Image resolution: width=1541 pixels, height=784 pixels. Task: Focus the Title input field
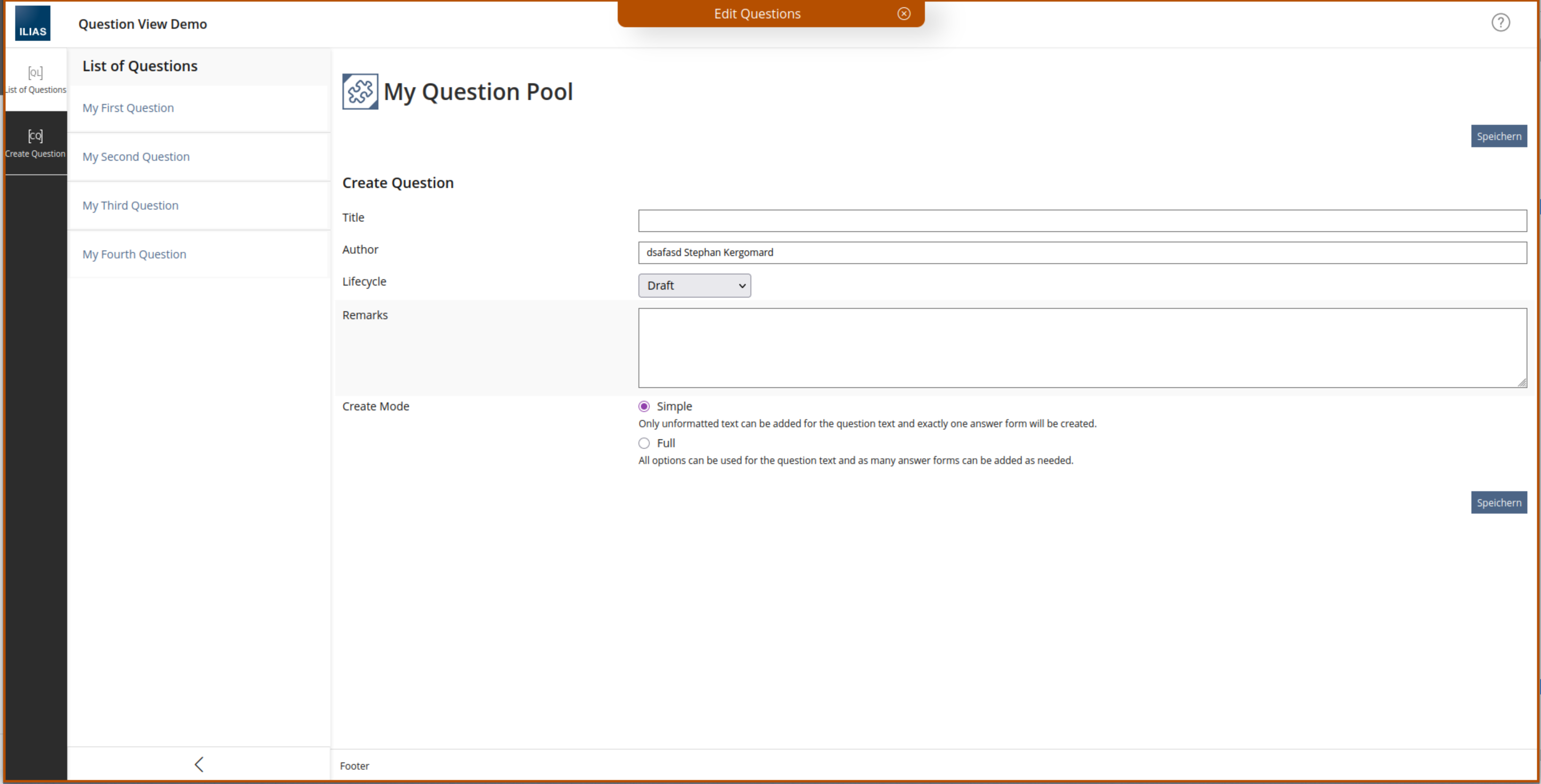point(1082,221)
